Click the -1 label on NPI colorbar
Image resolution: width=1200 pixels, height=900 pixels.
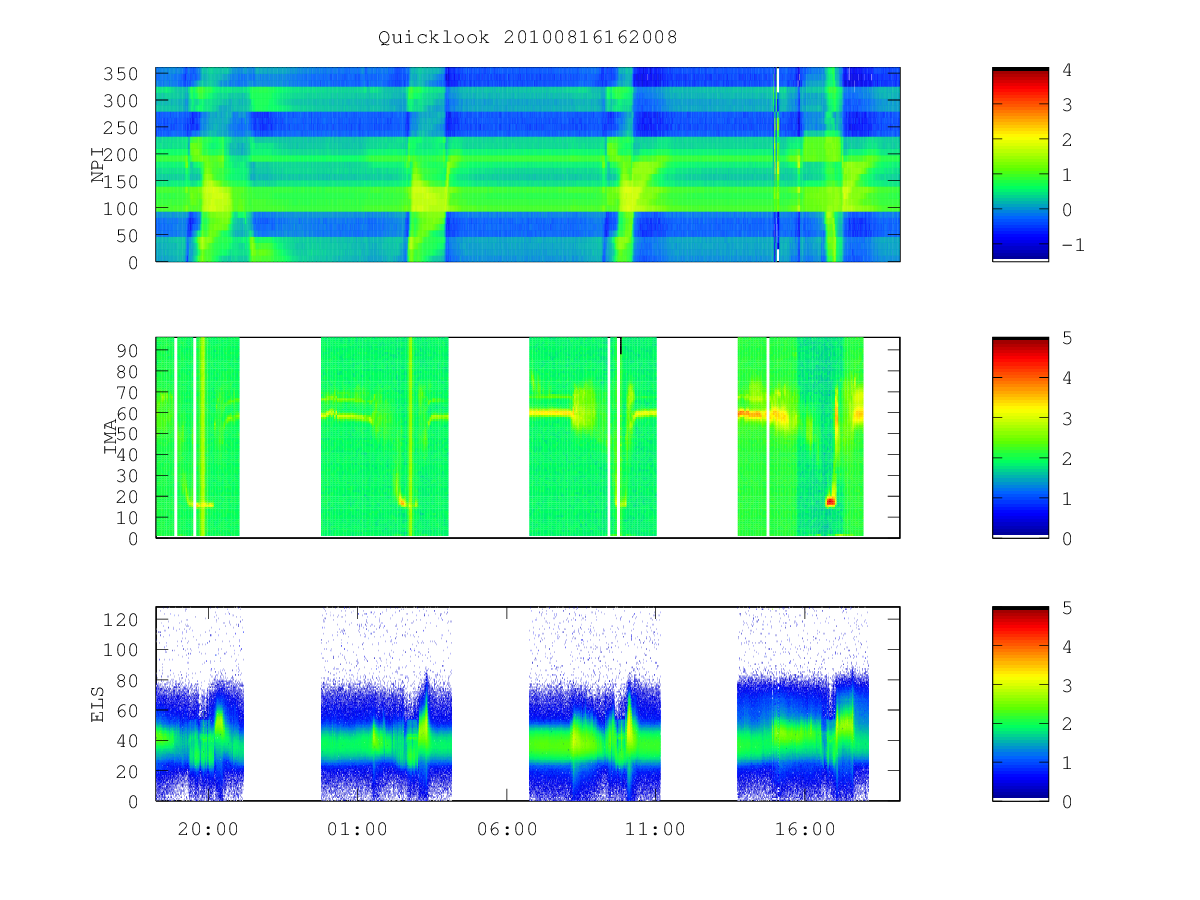coord(1071,245)
